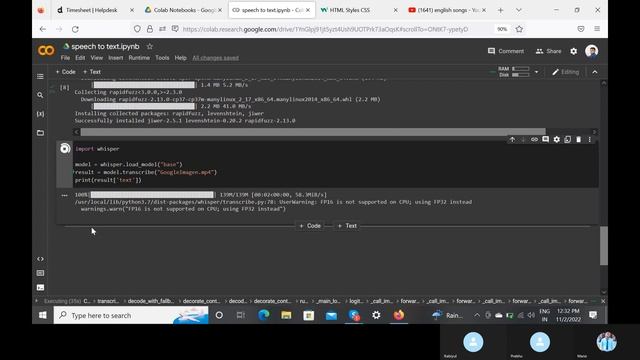This screenshot has width=640, height=360.
Task: Open code snippets sidebar icon
Action: pyautogui.click(x=40, y=259)
